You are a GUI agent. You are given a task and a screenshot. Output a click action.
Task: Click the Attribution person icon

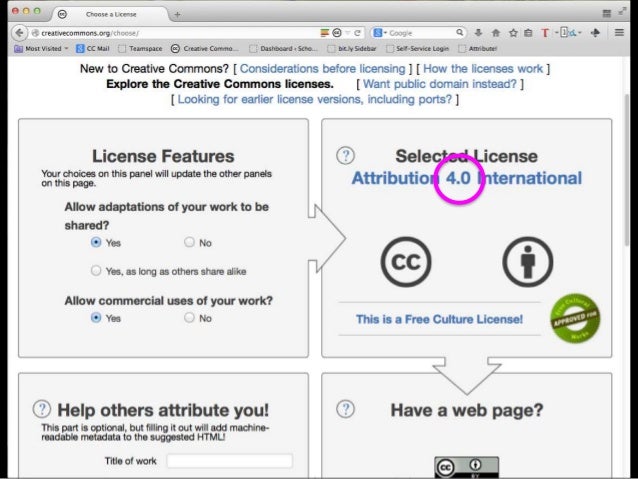pos(528,262)
